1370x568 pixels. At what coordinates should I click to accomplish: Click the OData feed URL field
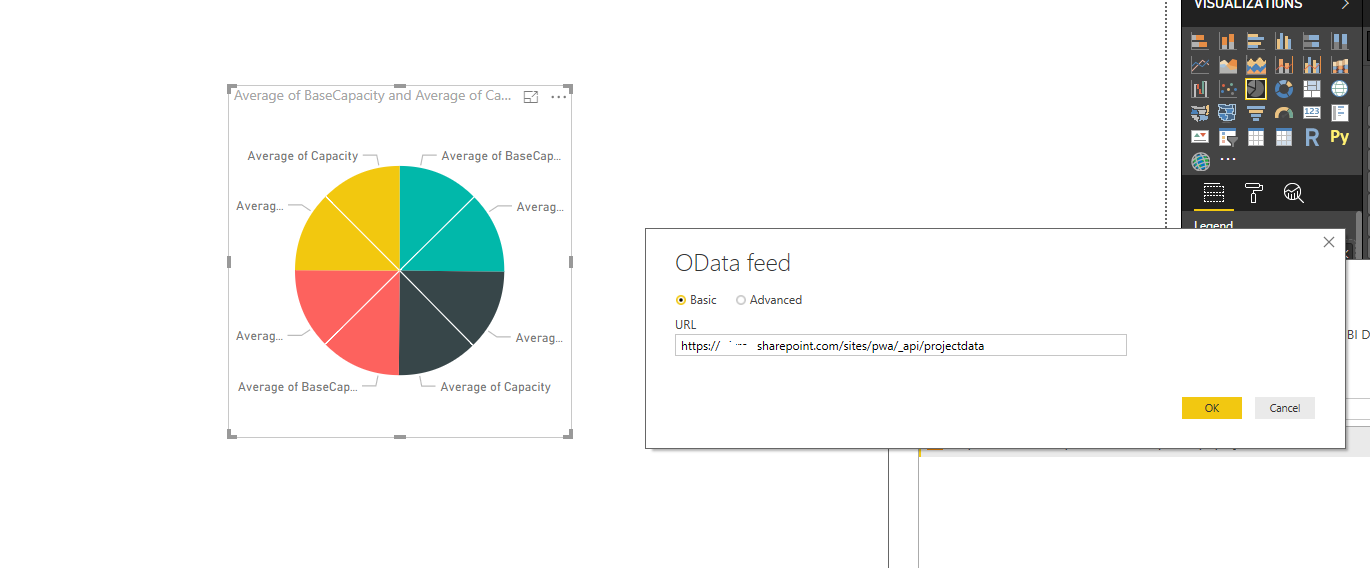coord(901,345)
